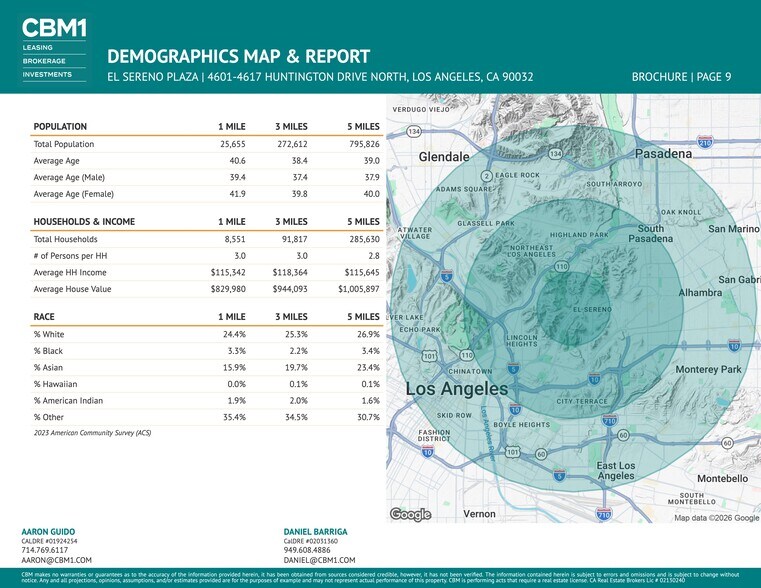Click the CBM1 company logo

click(54, 28)
